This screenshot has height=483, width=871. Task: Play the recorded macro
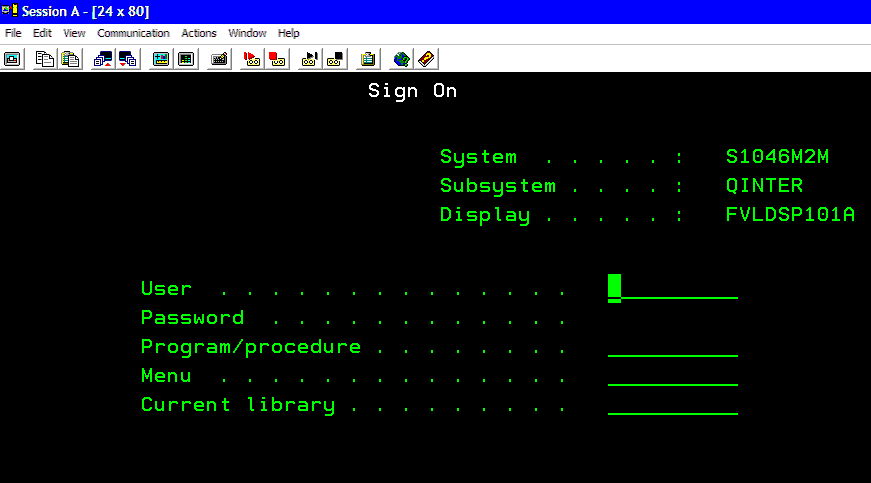tap(309, 59)
